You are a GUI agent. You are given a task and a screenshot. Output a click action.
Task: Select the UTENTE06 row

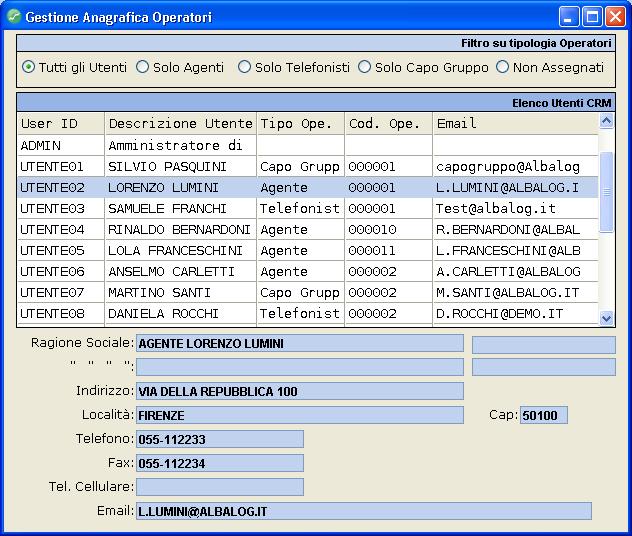click(x=308, y=271)
